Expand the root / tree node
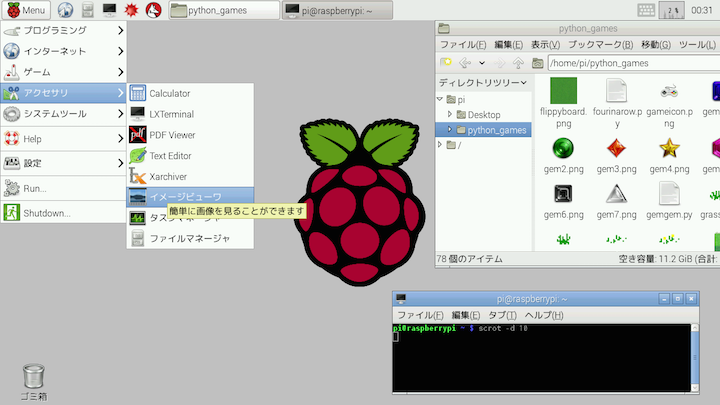 [x=440, y=145]
